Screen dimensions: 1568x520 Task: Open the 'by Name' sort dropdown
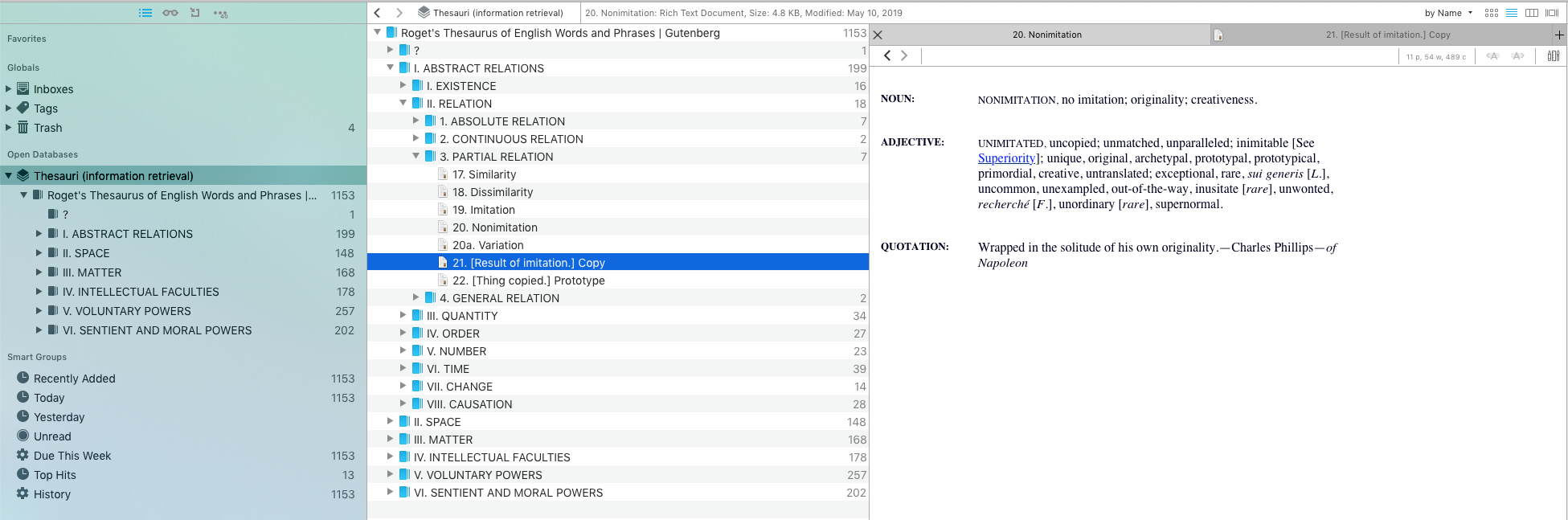[1448, 13]
